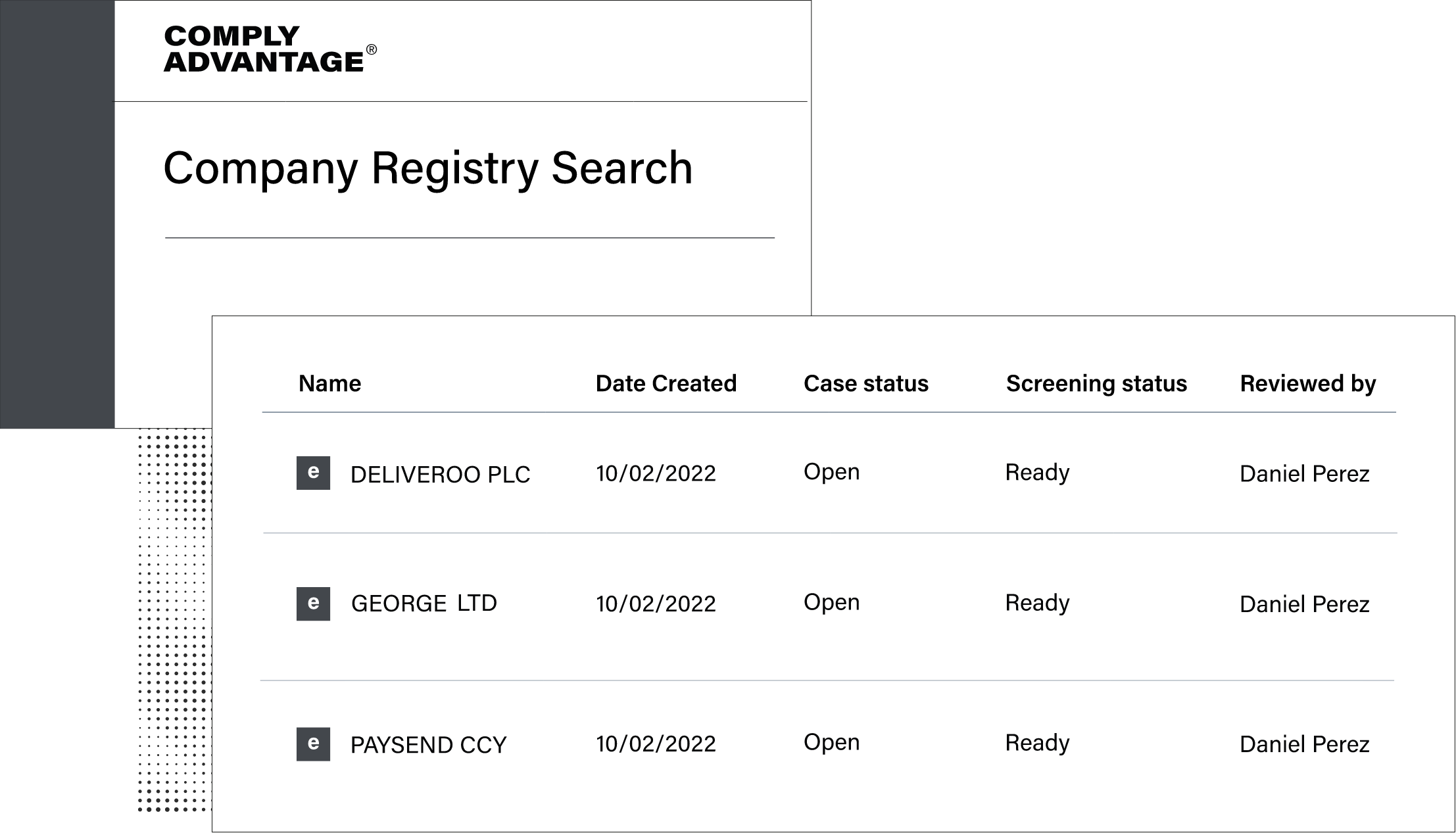
Task: Click the Company Registry Search input line
Action: [470, 237]
